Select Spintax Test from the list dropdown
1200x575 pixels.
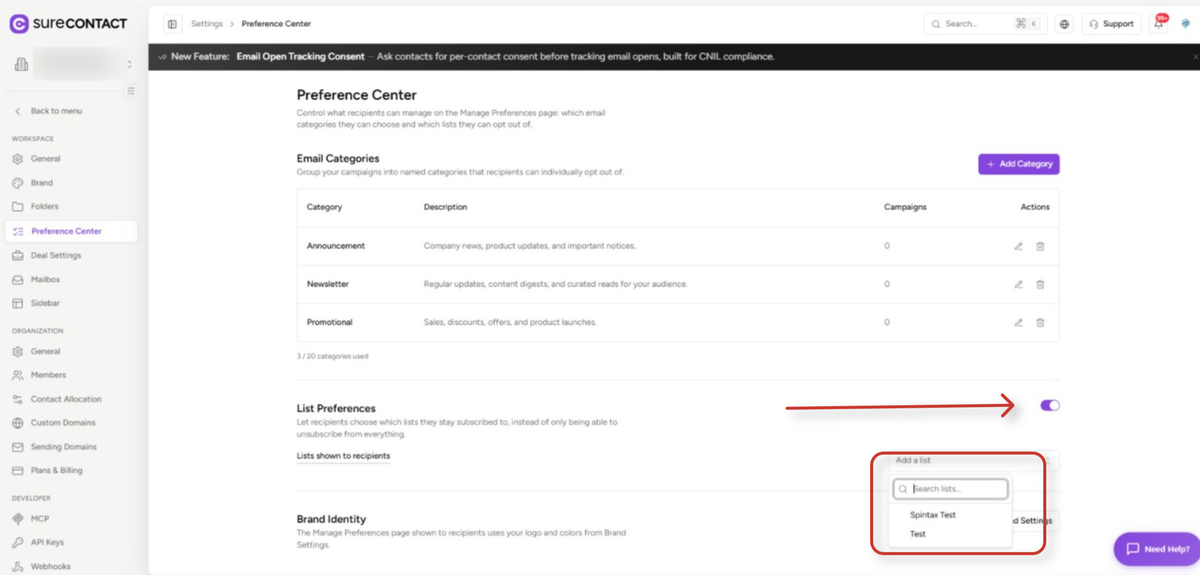pyautogui.click(x=933, y=515)
